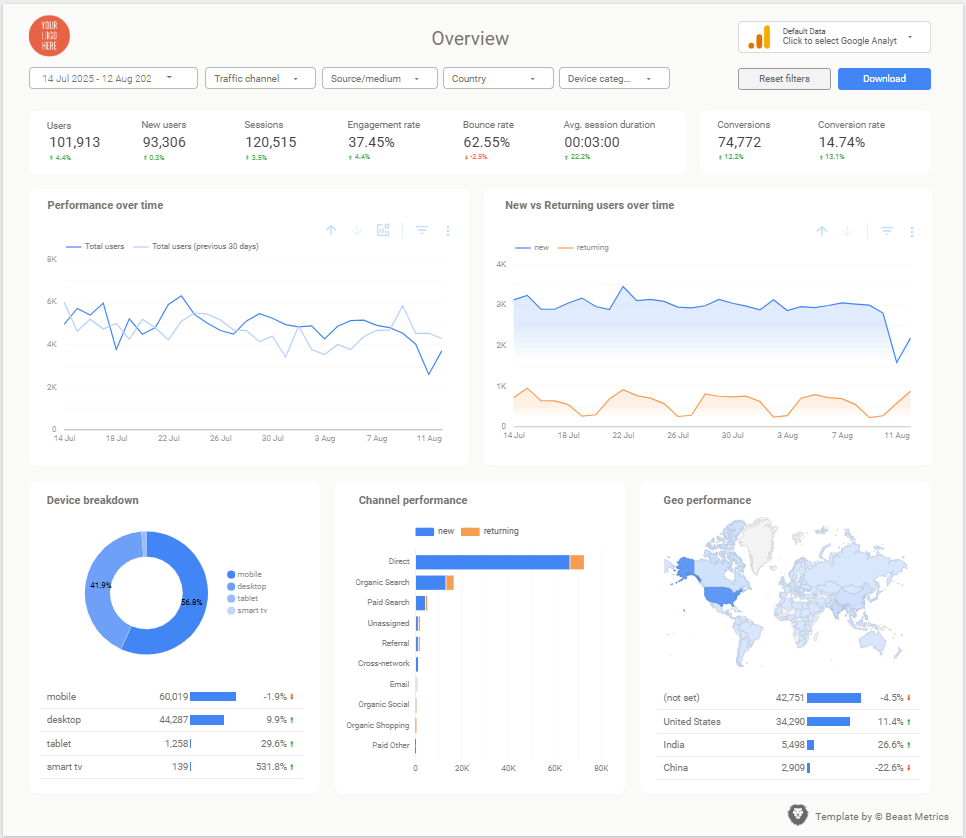
Task: Open the date range 14 Jul 2025 dropdown
Action: point(113,78)
